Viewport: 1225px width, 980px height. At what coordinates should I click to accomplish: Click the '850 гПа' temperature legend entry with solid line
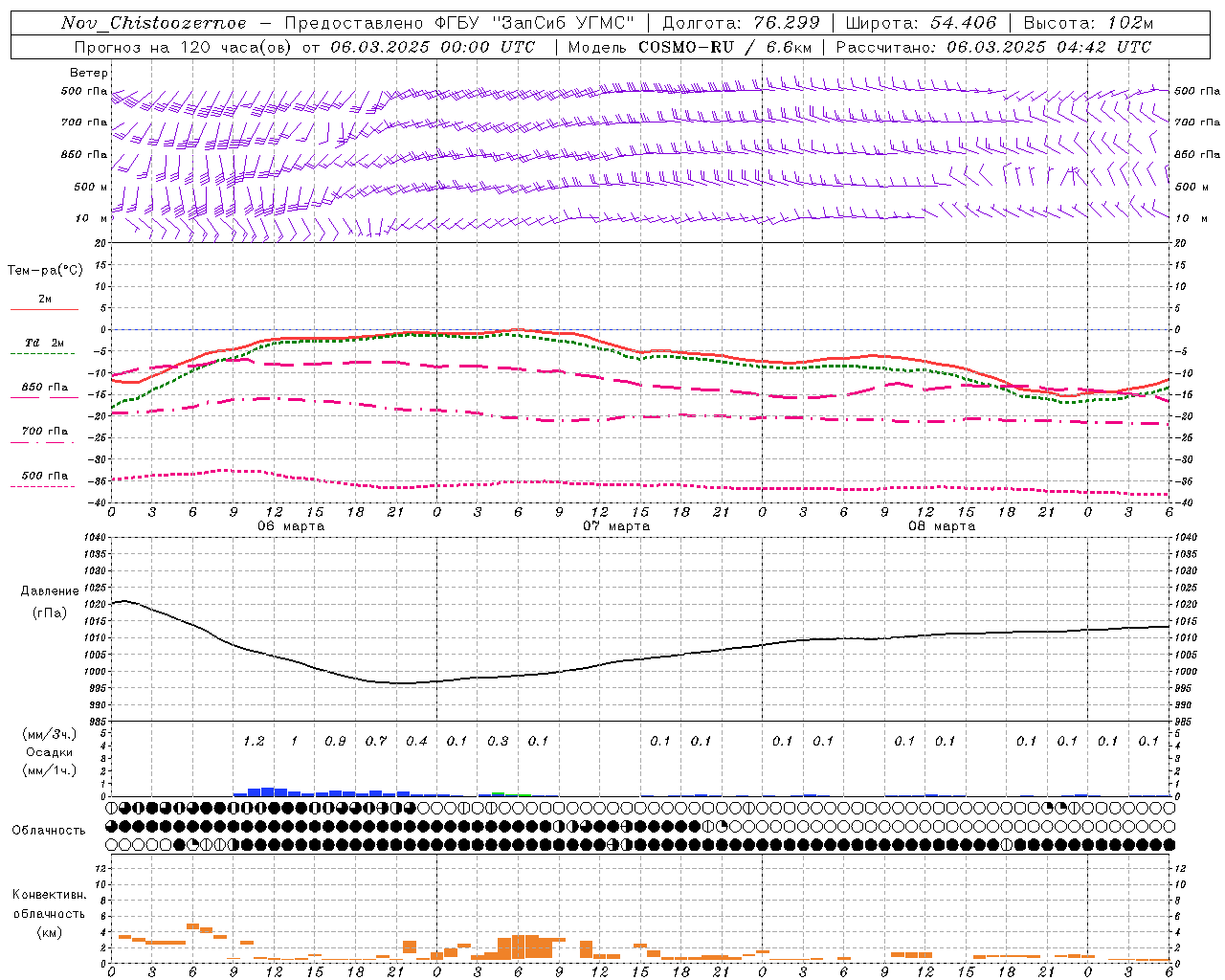pyautogui.click(x=44, y=388)
